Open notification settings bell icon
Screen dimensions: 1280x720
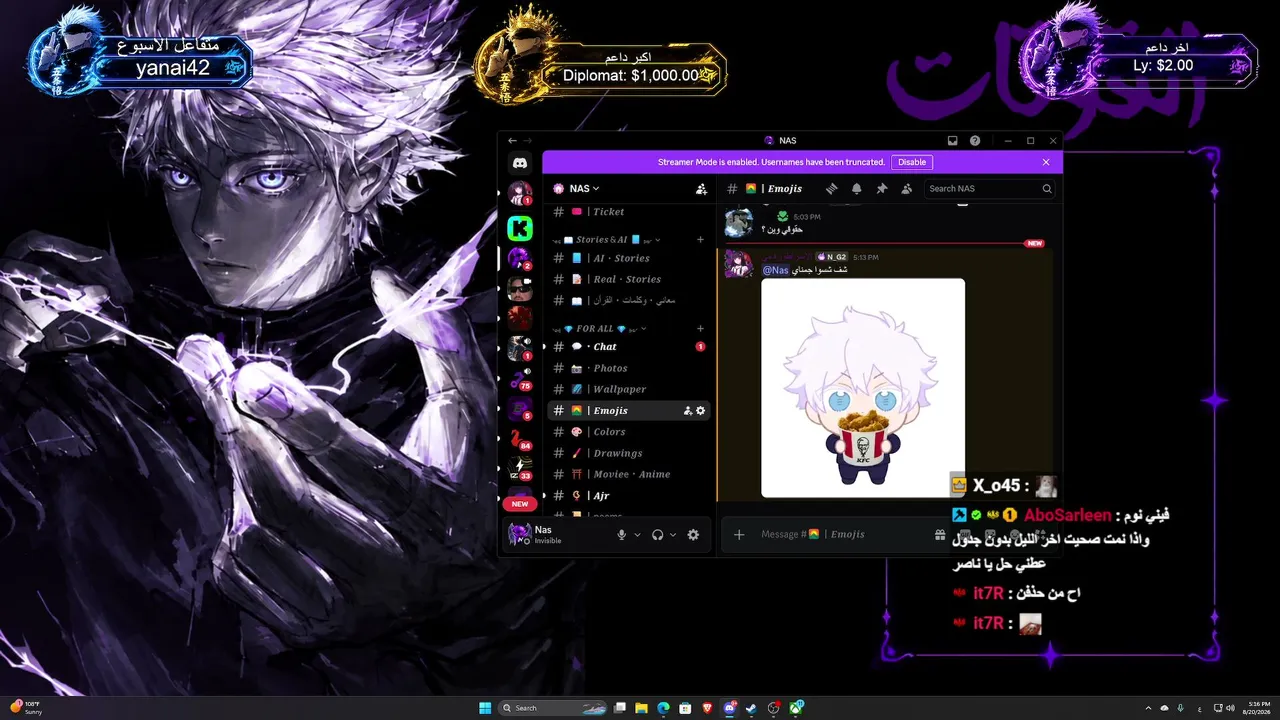click(x=856, y=188)
